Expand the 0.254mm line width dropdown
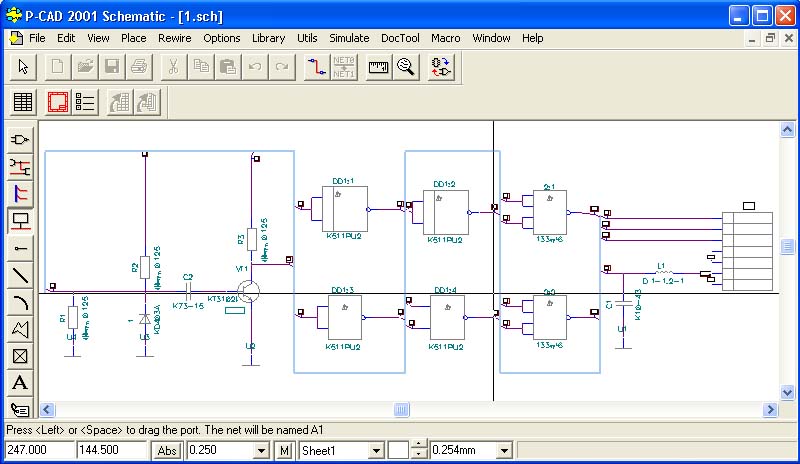This screenshot has width=800, height=464. coord(504,451)
